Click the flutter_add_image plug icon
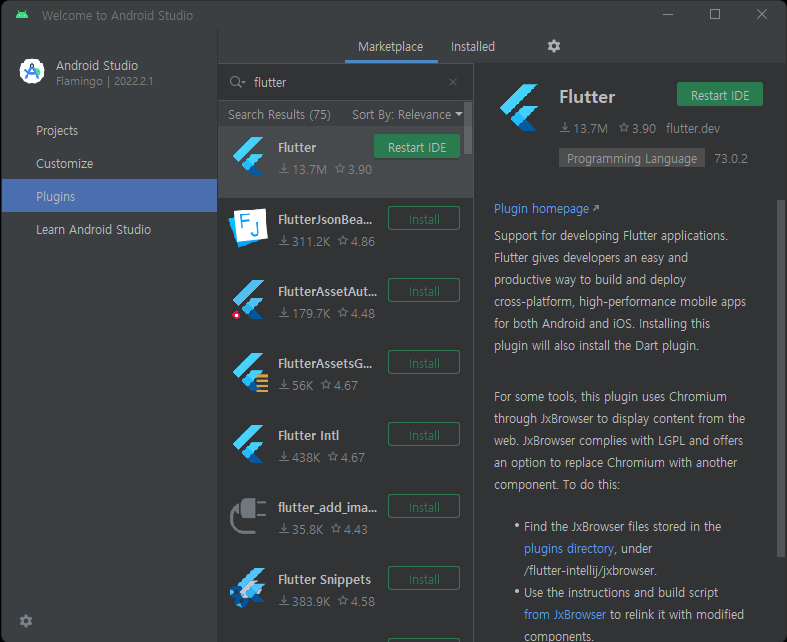 tap(248, 516)
